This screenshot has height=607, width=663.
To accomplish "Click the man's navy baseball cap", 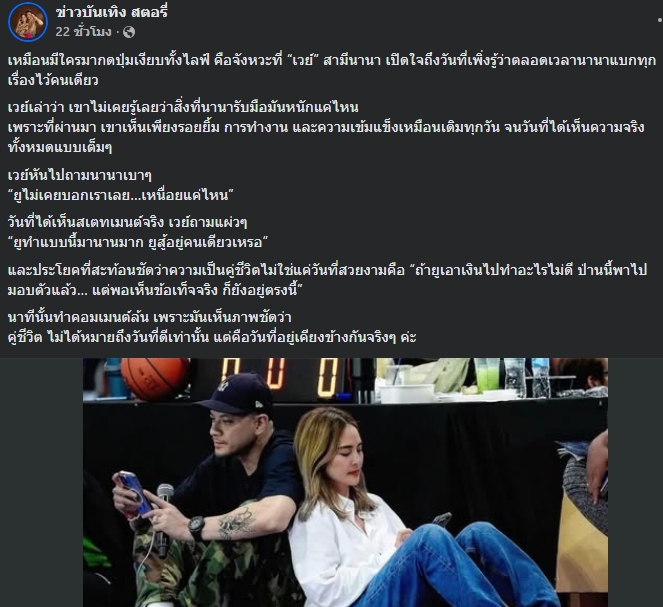I will [x=236, y=394].
